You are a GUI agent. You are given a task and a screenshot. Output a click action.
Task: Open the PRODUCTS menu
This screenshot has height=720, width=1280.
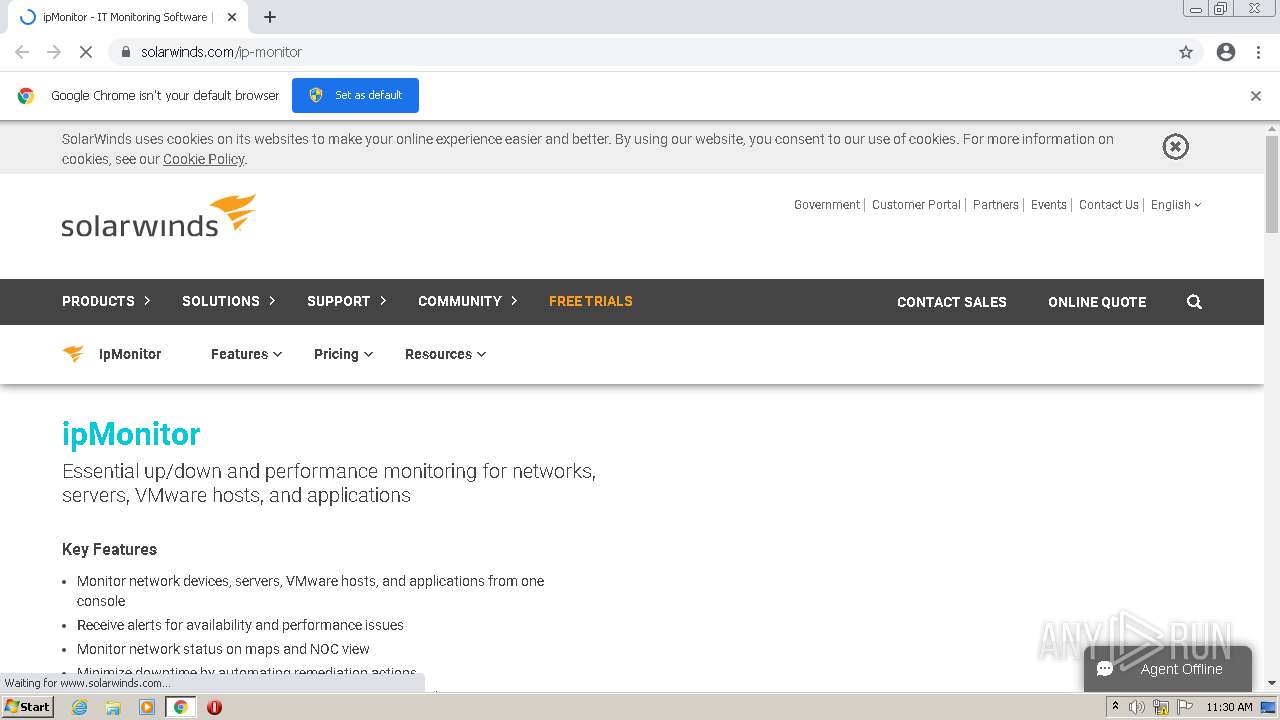(x=106, y=301)
